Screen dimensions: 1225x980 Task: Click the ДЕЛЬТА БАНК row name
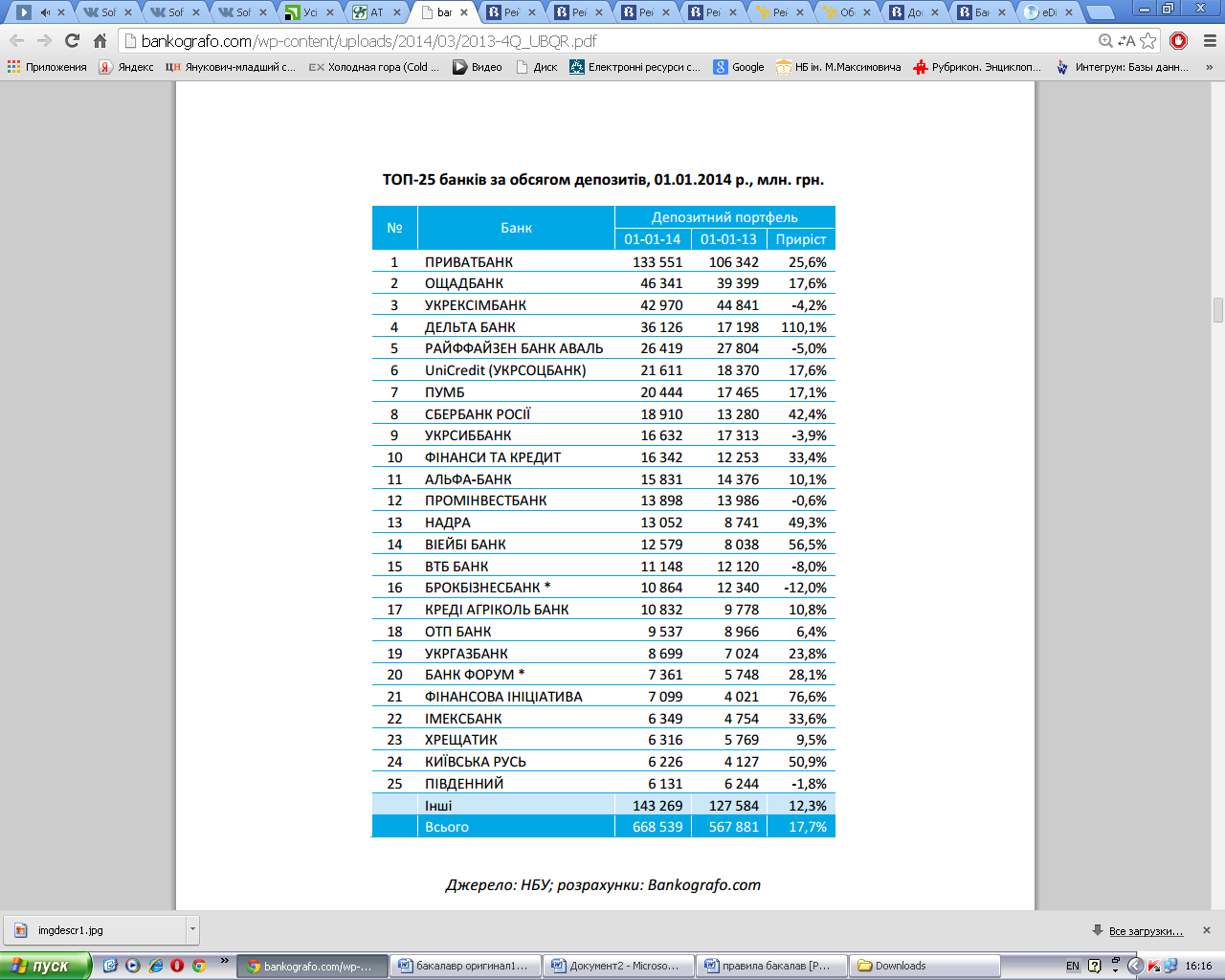pyautogui.click(x=470, y=327)
